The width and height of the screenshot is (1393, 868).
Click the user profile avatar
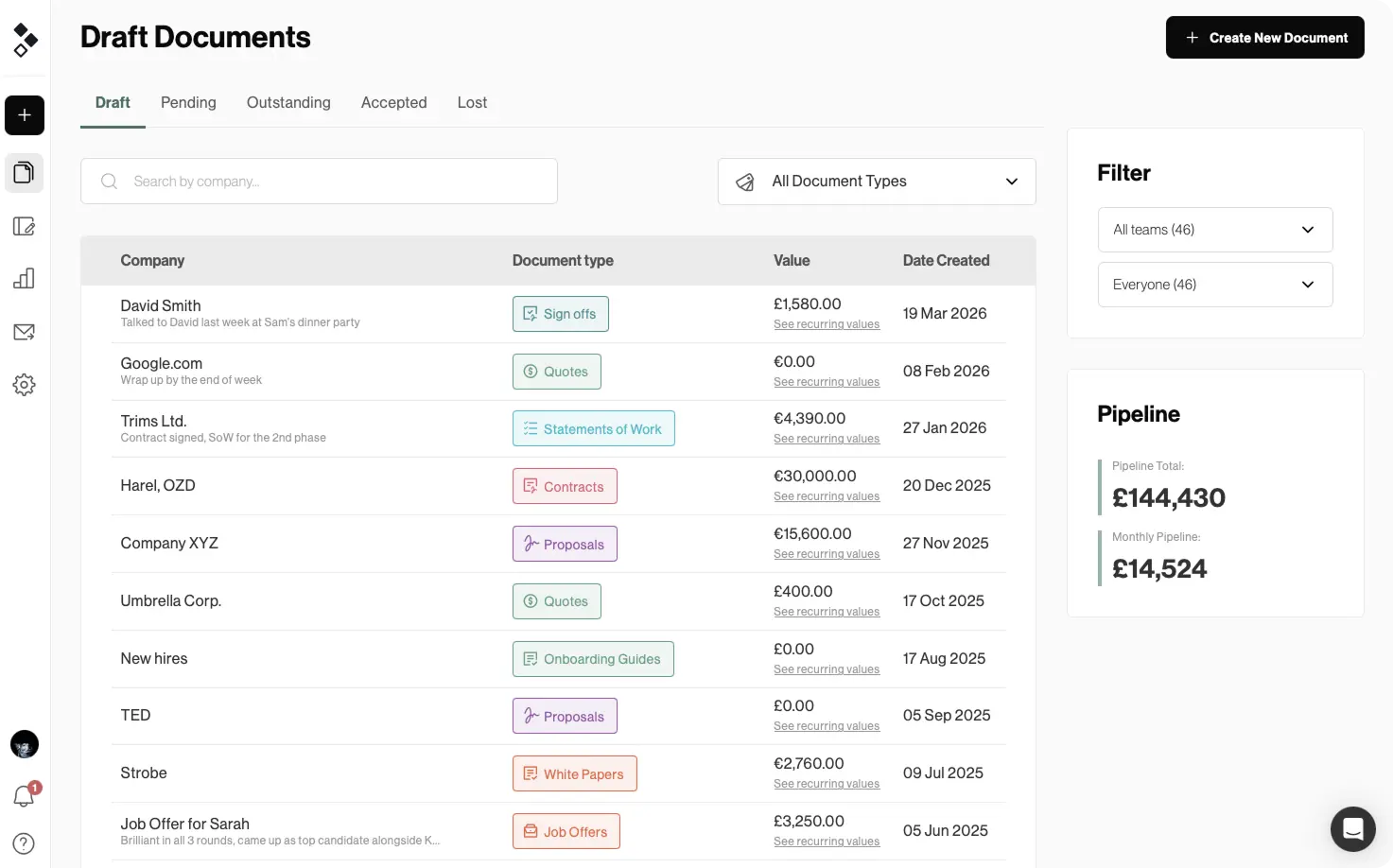(x=25, y=744)
